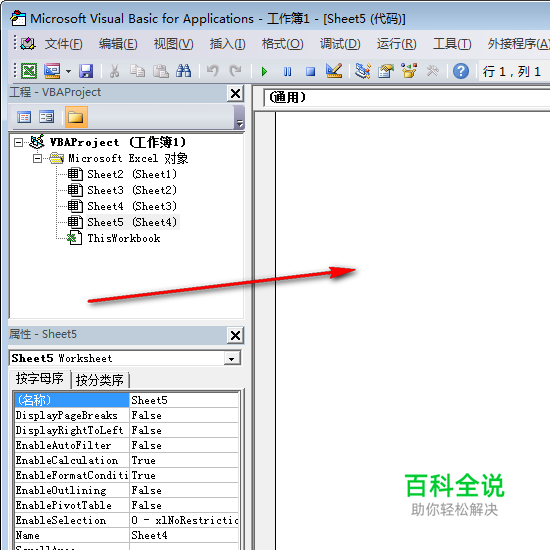
Task: Click the View Microsoft Excel toolbar icon
Action: coord(29,71)
